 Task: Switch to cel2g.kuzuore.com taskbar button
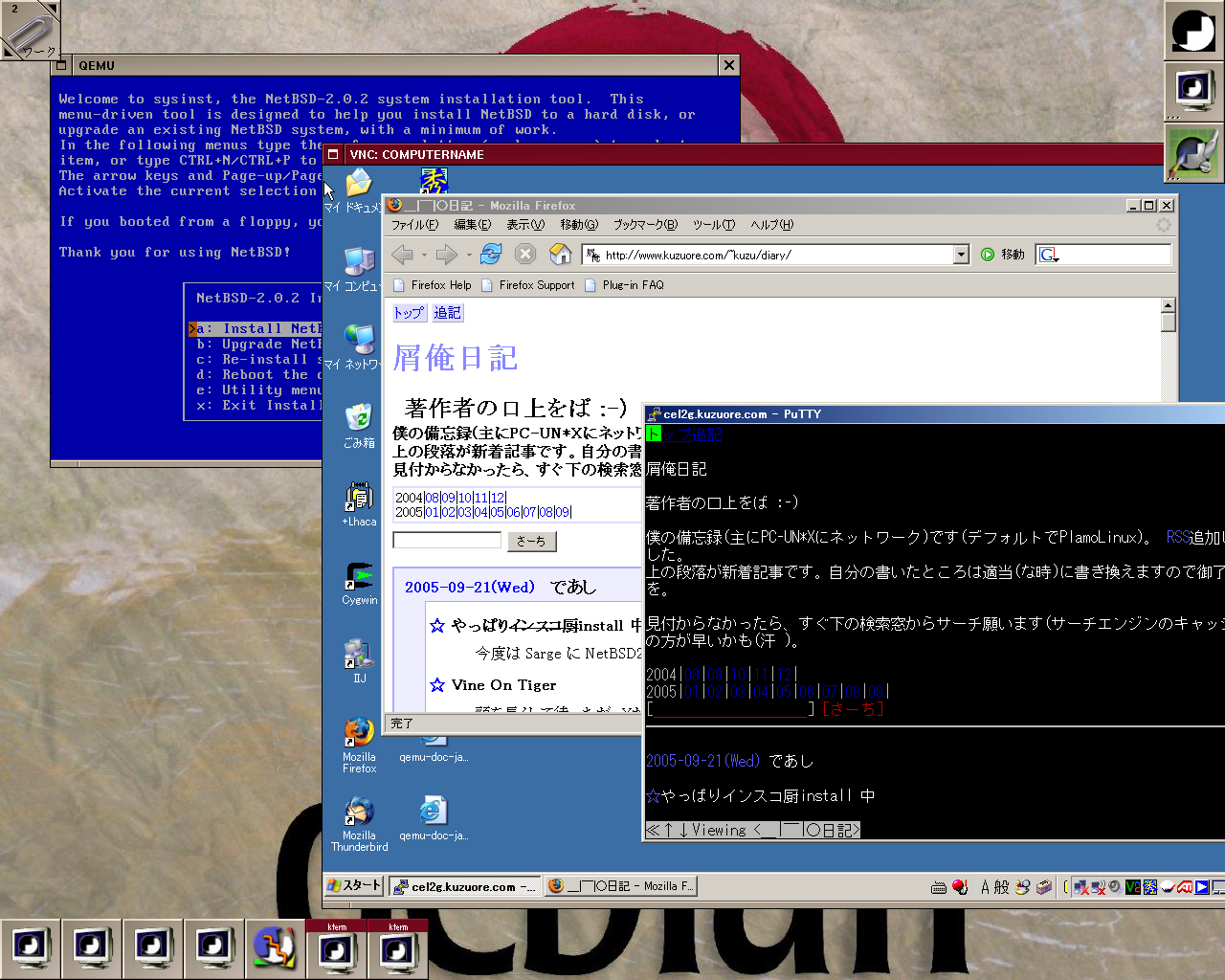[x=465, y=887]
